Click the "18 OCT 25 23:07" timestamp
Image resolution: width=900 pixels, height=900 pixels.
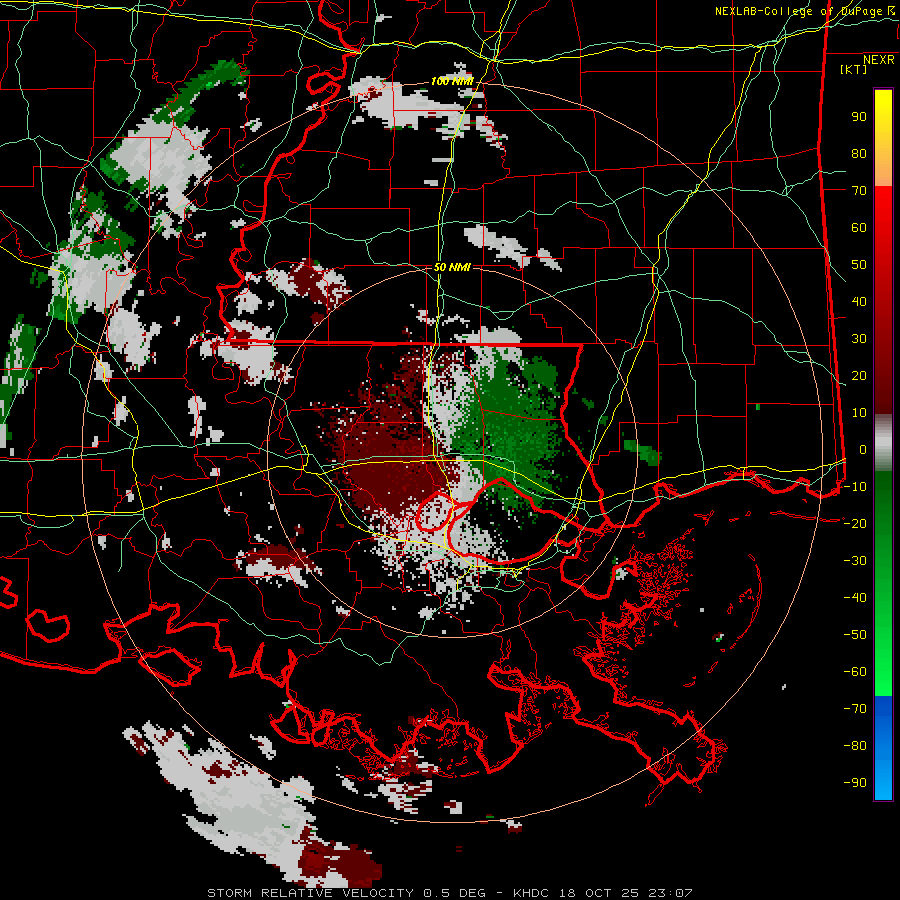(x=626, y=893)
